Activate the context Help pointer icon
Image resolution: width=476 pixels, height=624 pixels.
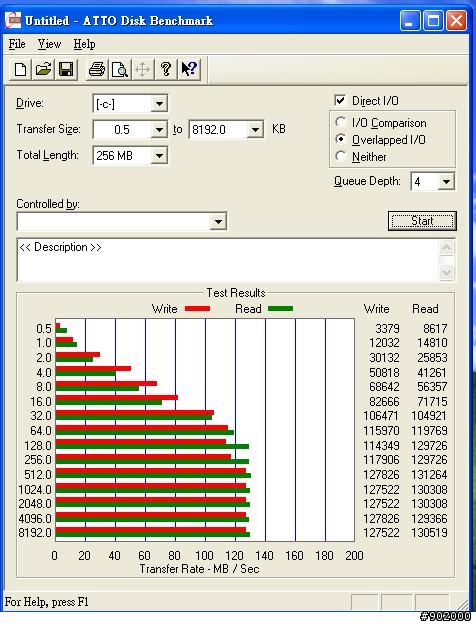[x=189, y=70]
